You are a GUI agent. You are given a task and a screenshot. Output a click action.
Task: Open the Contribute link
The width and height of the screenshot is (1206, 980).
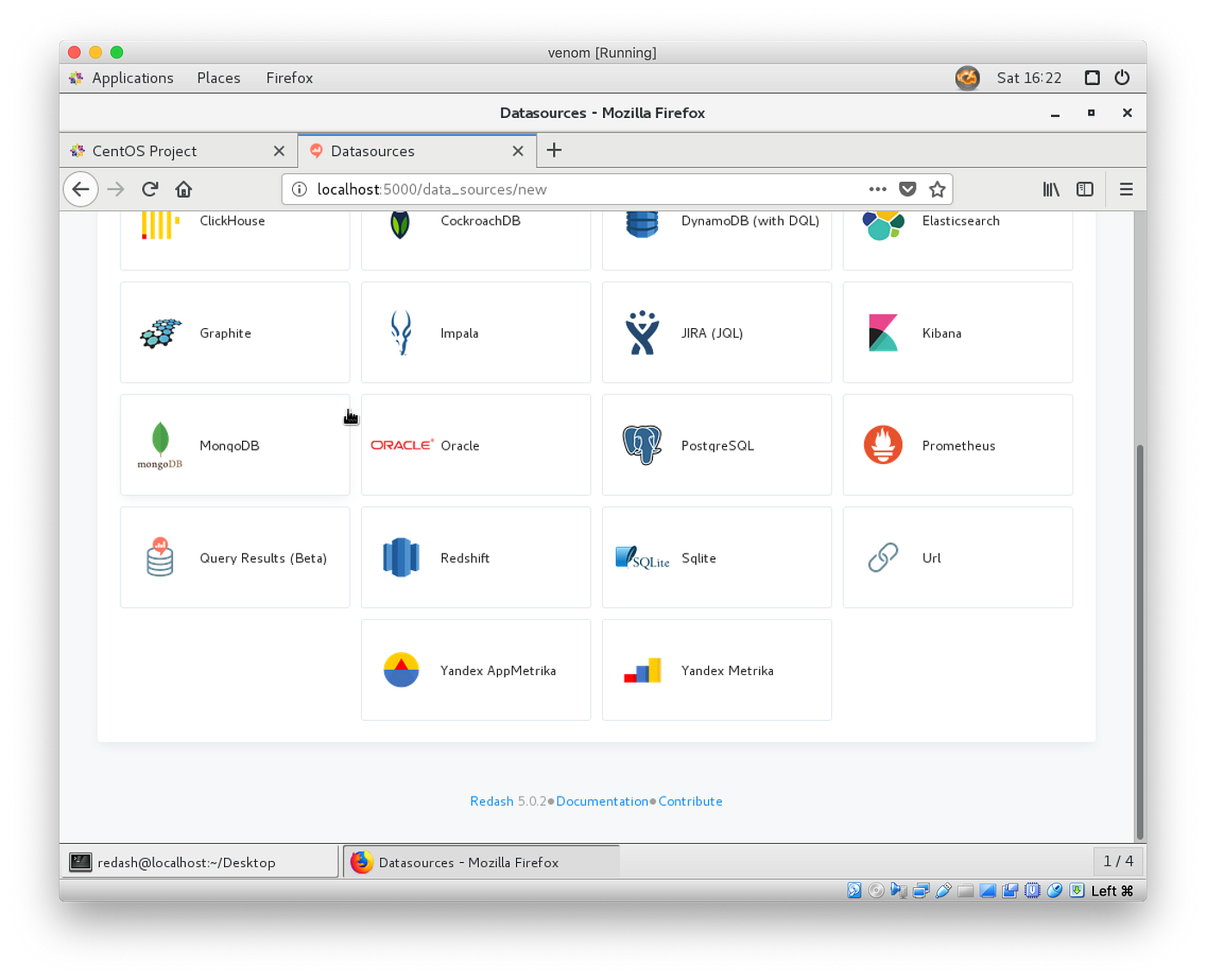pos(690,801)
